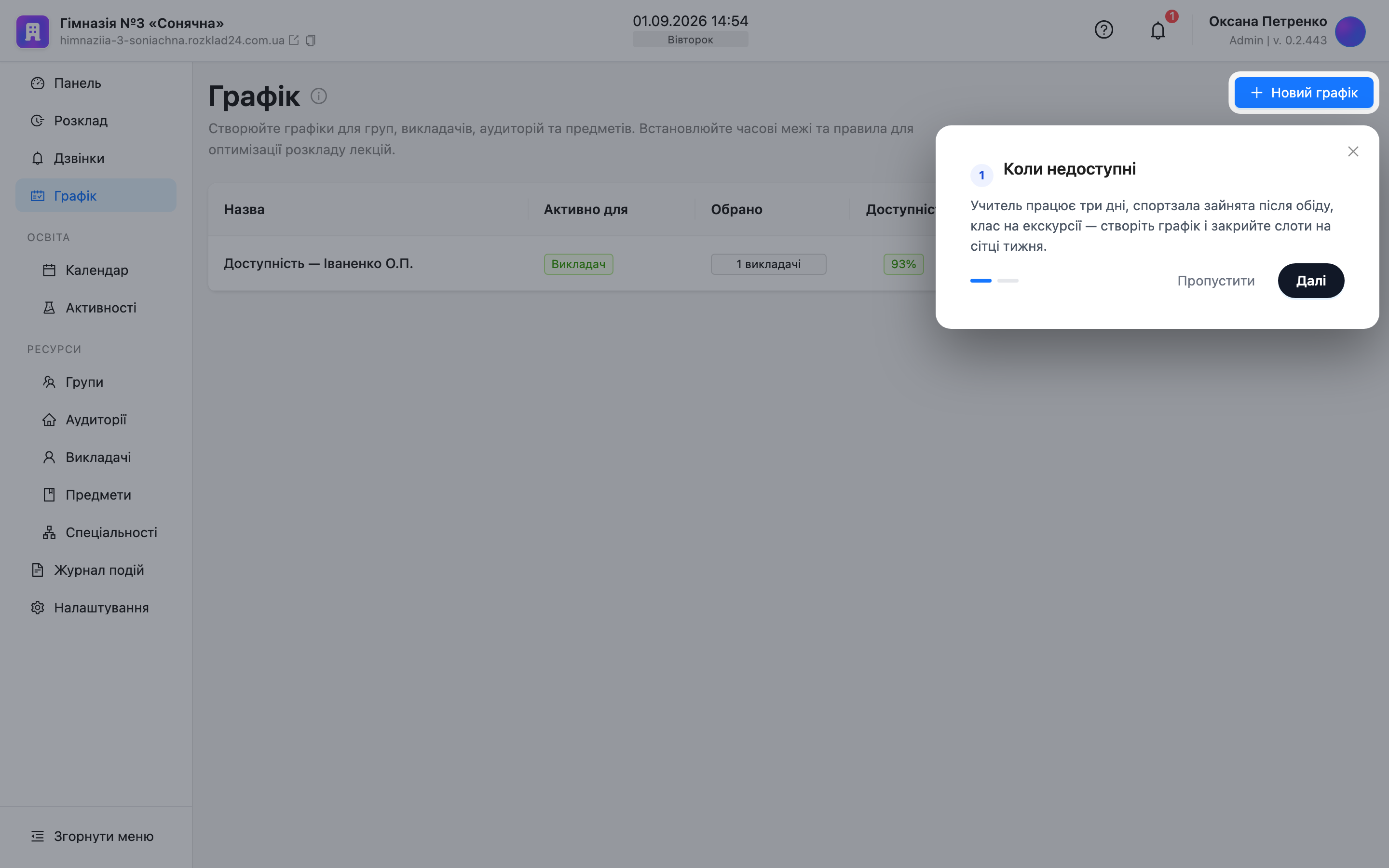Open Журнал подій
The height and width of the screenshot is (868, 1389).
coord(96,570)
